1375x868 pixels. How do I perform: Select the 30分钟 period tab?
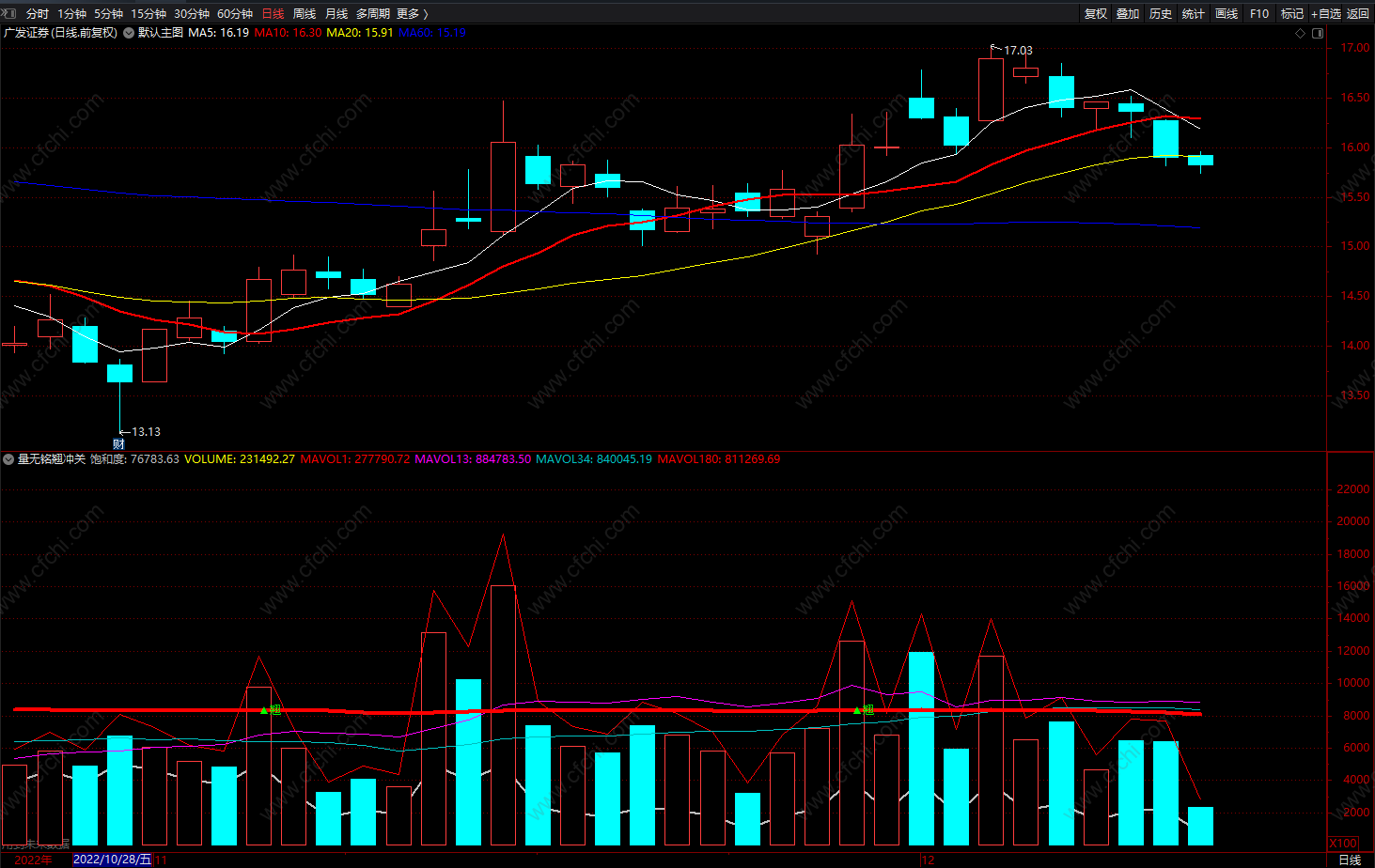tap(192, 14)
